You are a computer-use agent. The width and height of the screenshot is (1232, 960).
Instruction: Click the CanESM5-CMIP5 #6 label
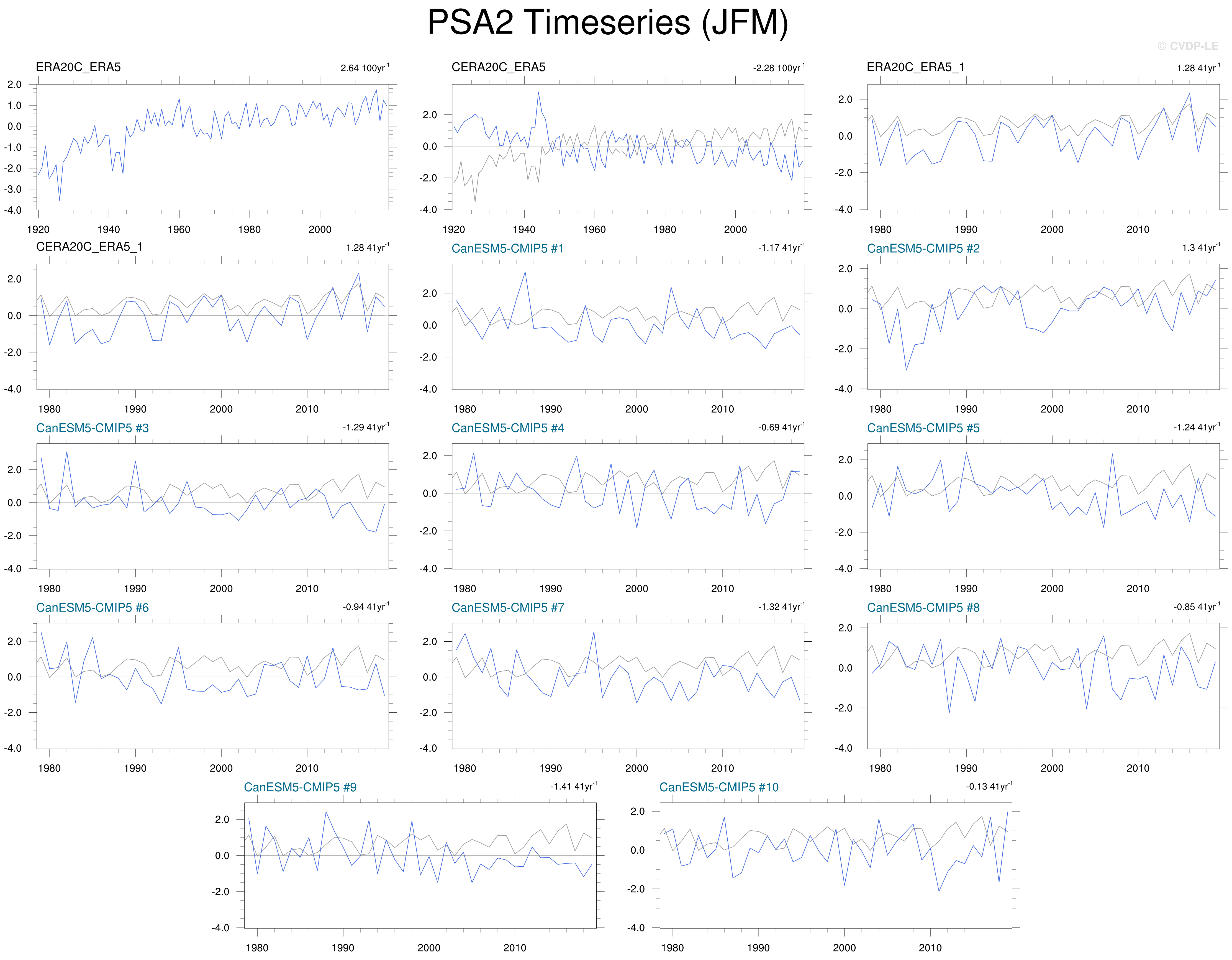(93, 607)
